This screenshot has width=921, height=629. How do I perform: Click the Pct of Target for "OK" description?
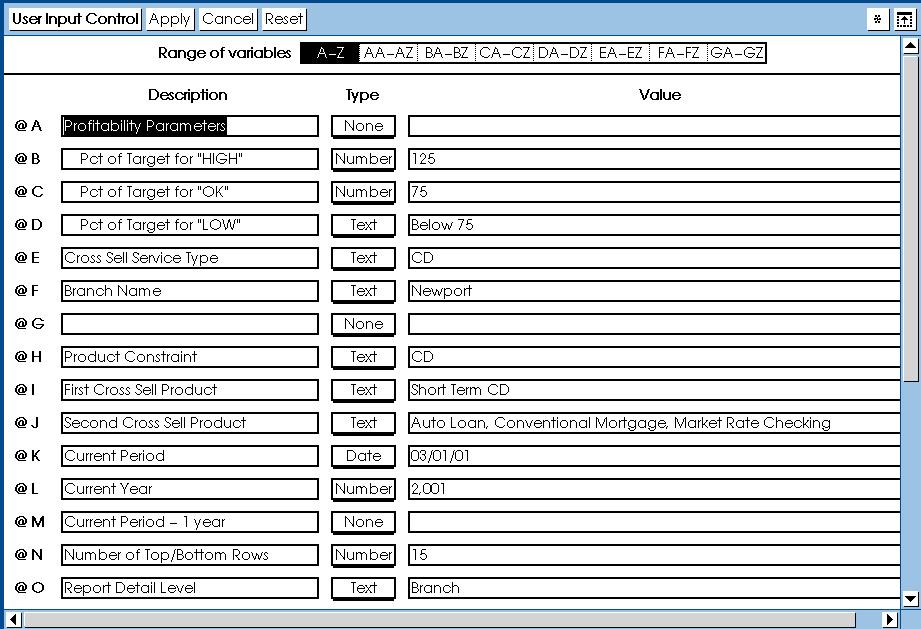tap(190, 192)
